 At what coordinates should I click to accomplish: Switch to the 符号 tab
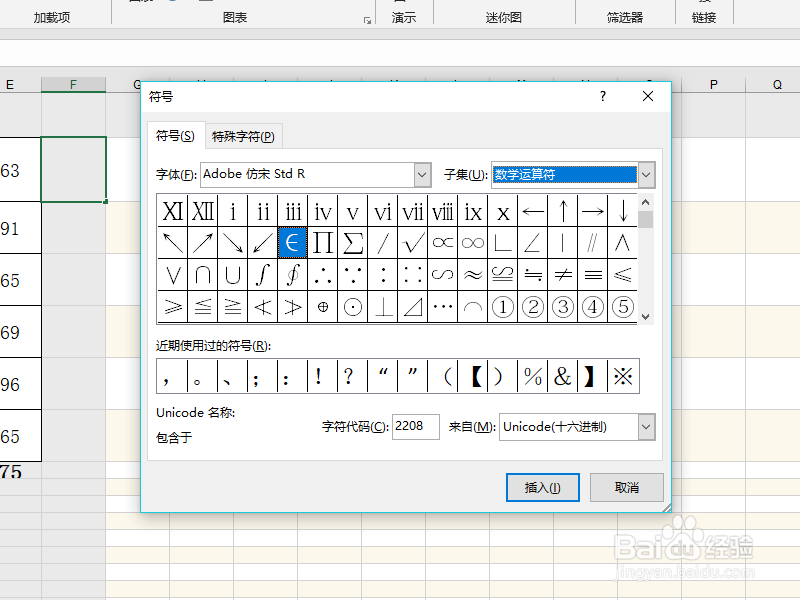point(176,136)
